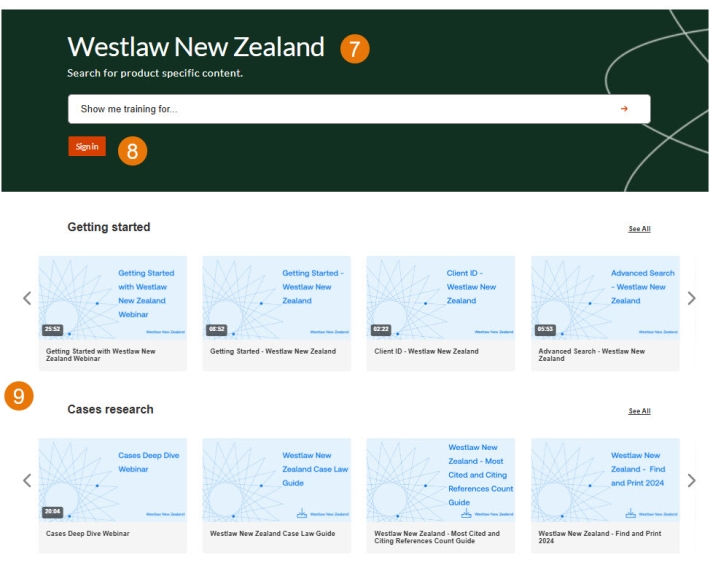
Task: Click download icon on Most Cited Guide card
Action: pos(466,513)
